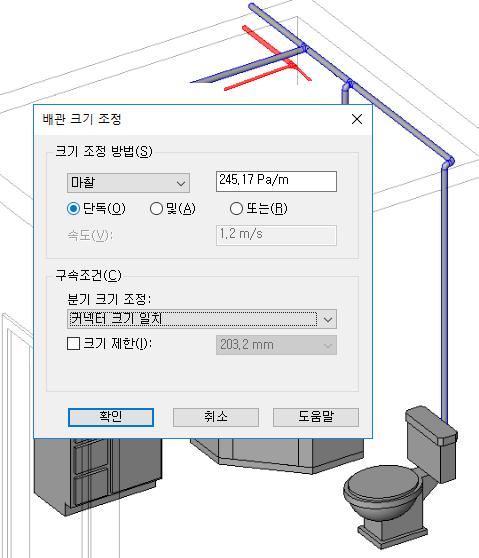Click the 1.2 m/s velocity field
The width and height of the screenshot is (479, 558).
click(276, 235)
